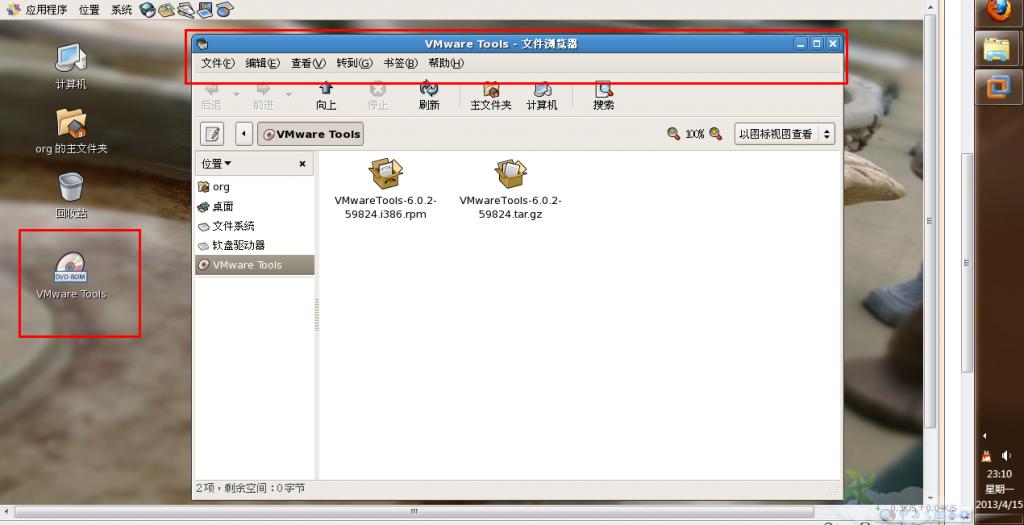The height and width of the screenshot is (525, 1024).
Task: Click the 回收站 trash desktop icon
Action: point(71,195)
